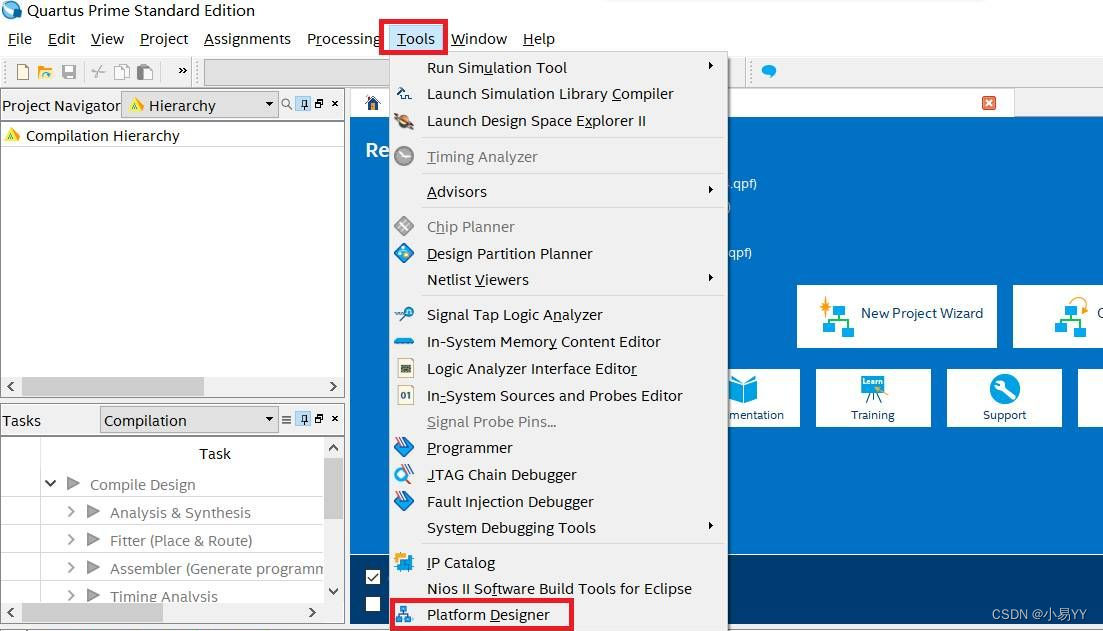Expand toolbar overflow chevron
1103x631 pixels.
183,70
